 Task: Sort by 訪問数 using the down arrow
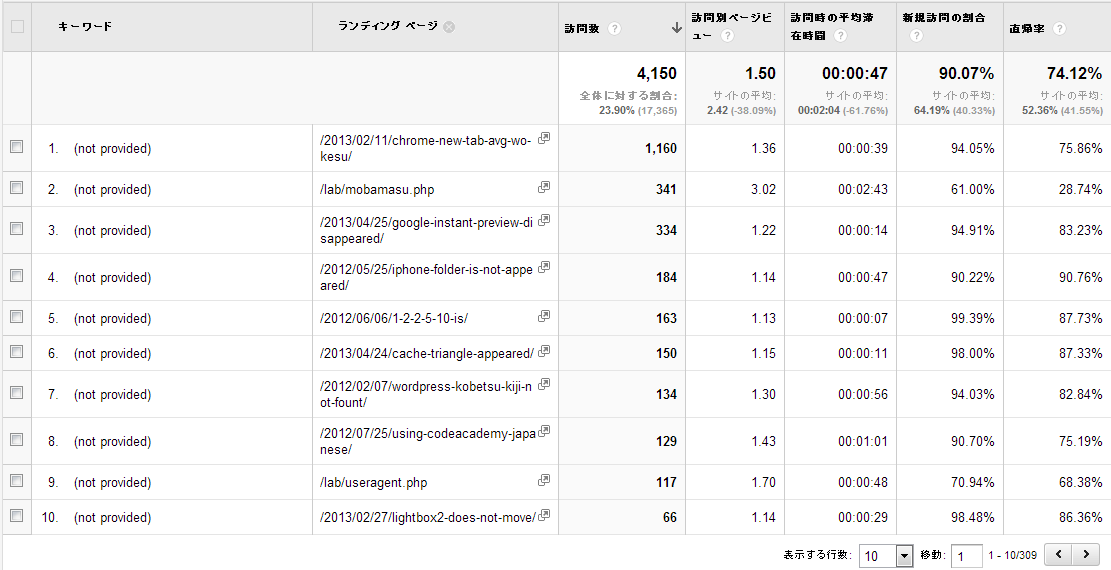[677, 28]
